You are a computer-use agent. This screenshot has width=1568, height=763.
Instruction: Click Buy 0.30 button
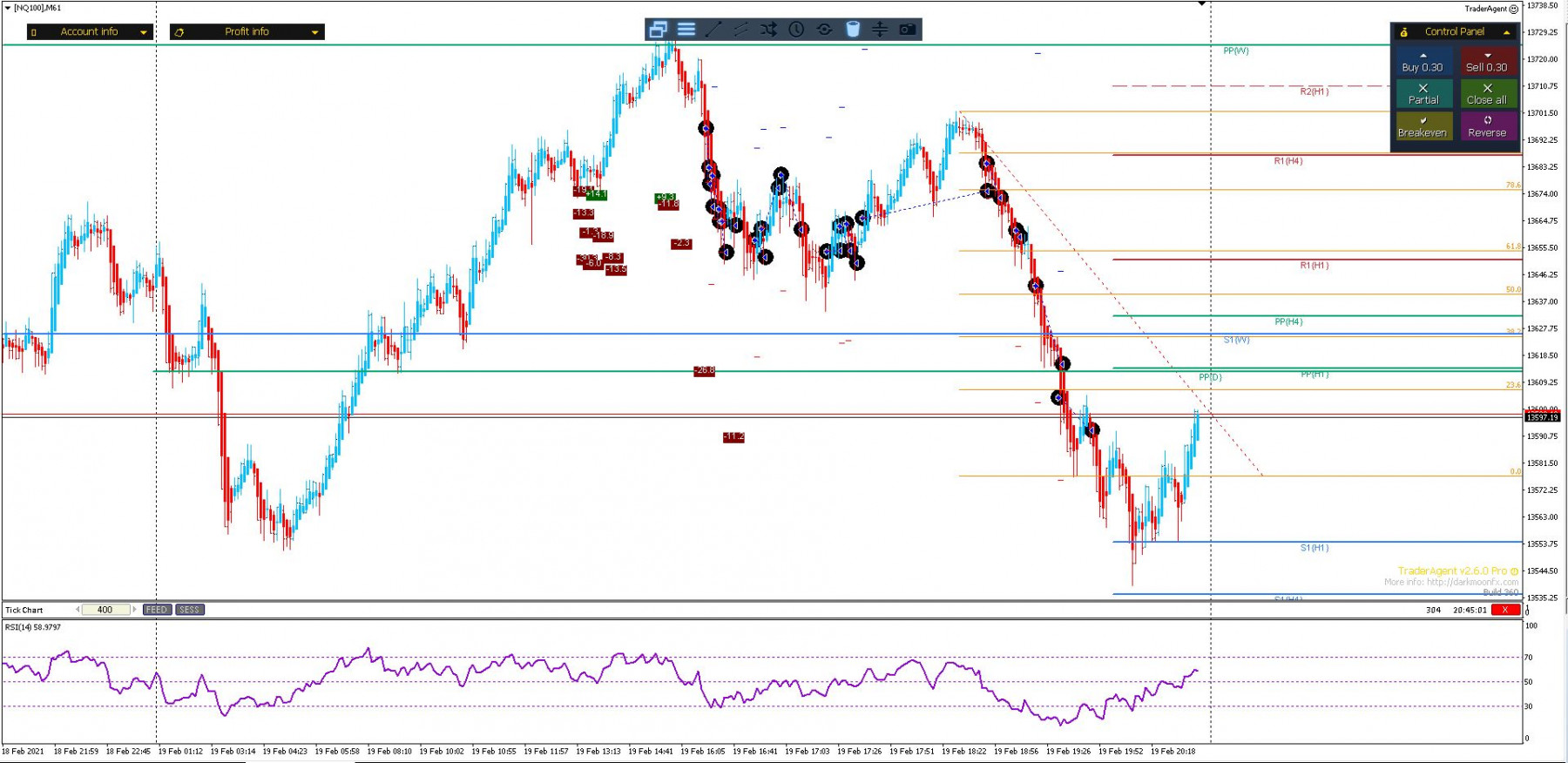[x=1423, y=61]
